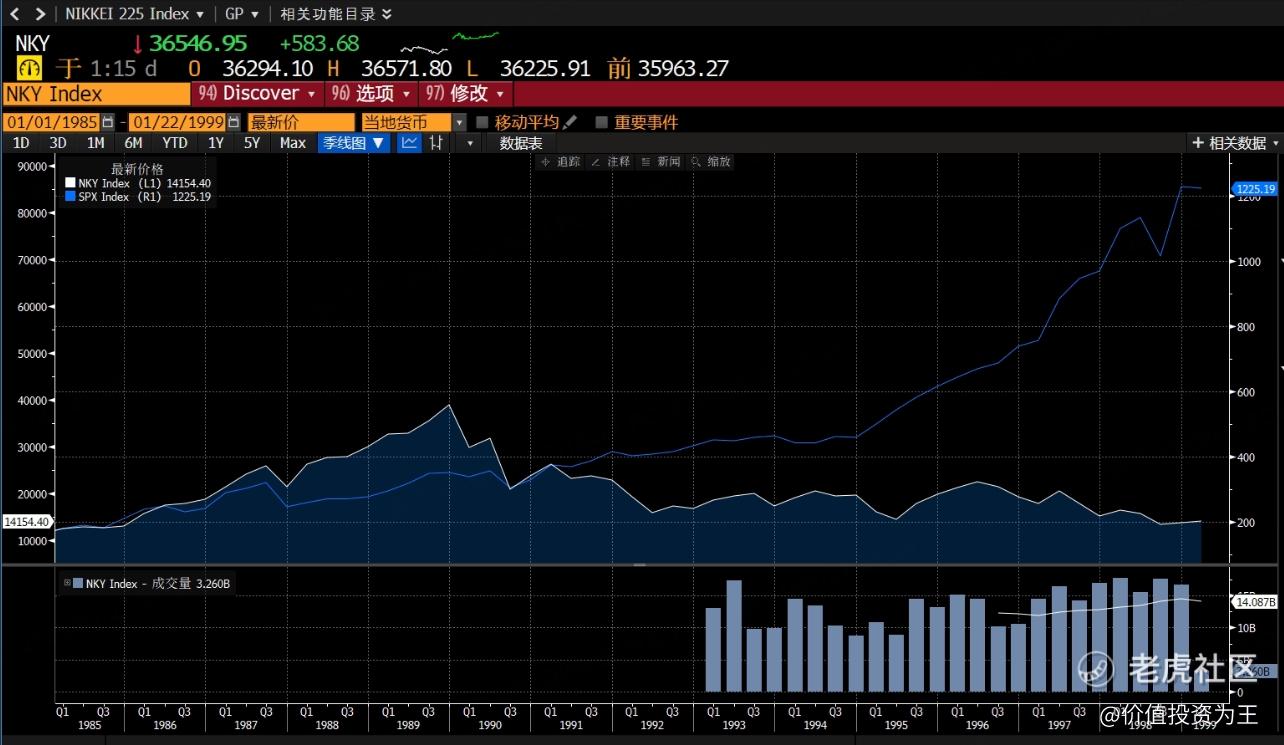Image resolution: width=1284 pixels, height=745 pixels.
Task: Select the bar/candle chart type icon
Action: pyautogui.click(x=436, y=143)
